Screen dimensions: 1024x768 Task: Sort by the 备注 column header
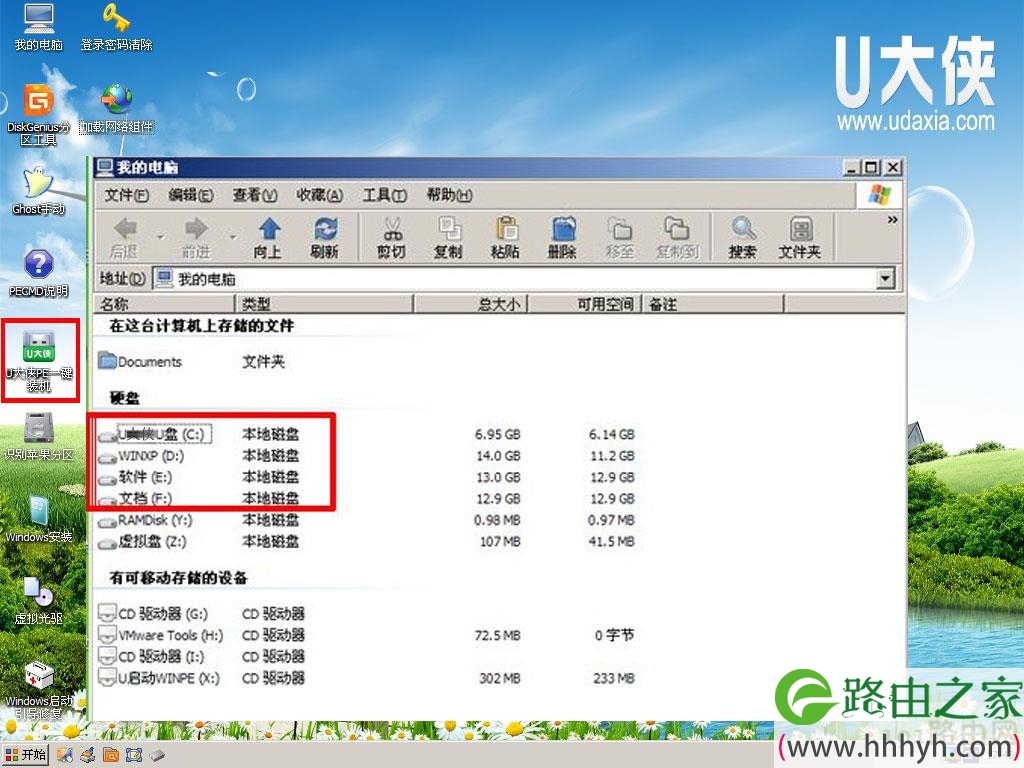713,304
